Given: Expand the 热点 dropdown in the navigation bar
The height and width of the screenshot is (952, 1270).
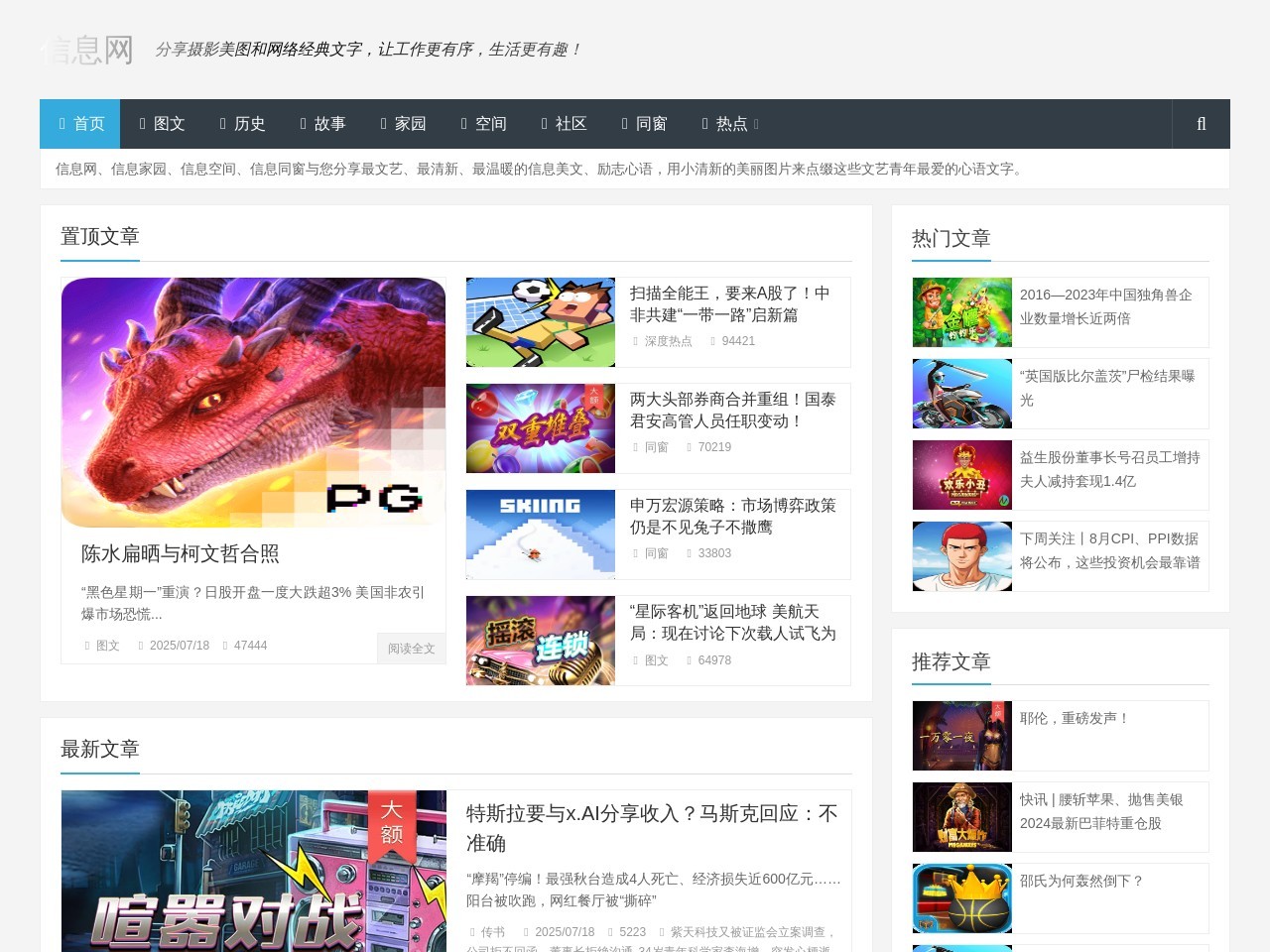Looking at the screenshot, I should pyautogui.click(x=730, y=123).
